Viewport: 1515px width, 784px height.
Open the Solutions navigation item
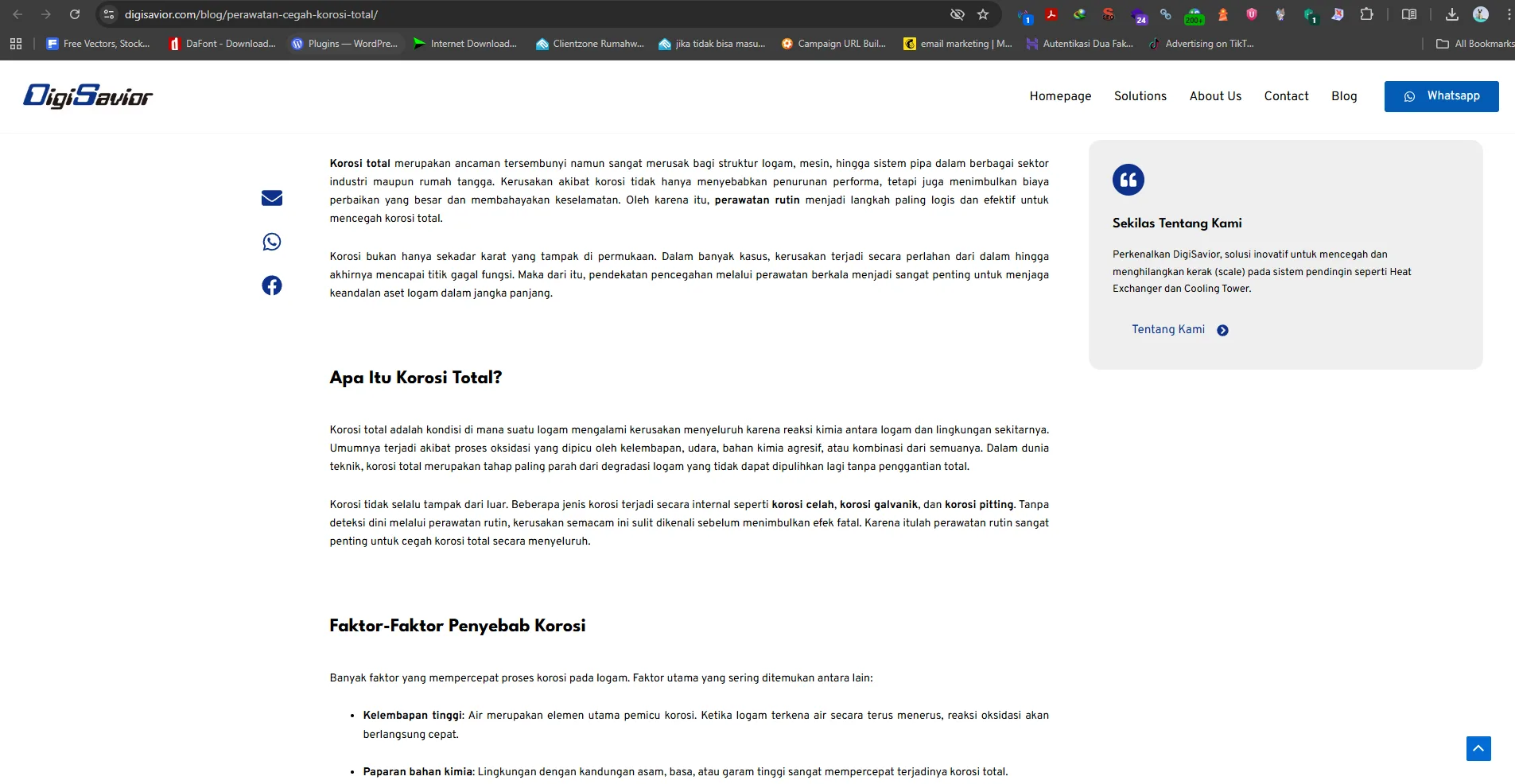pos(1140,95)
